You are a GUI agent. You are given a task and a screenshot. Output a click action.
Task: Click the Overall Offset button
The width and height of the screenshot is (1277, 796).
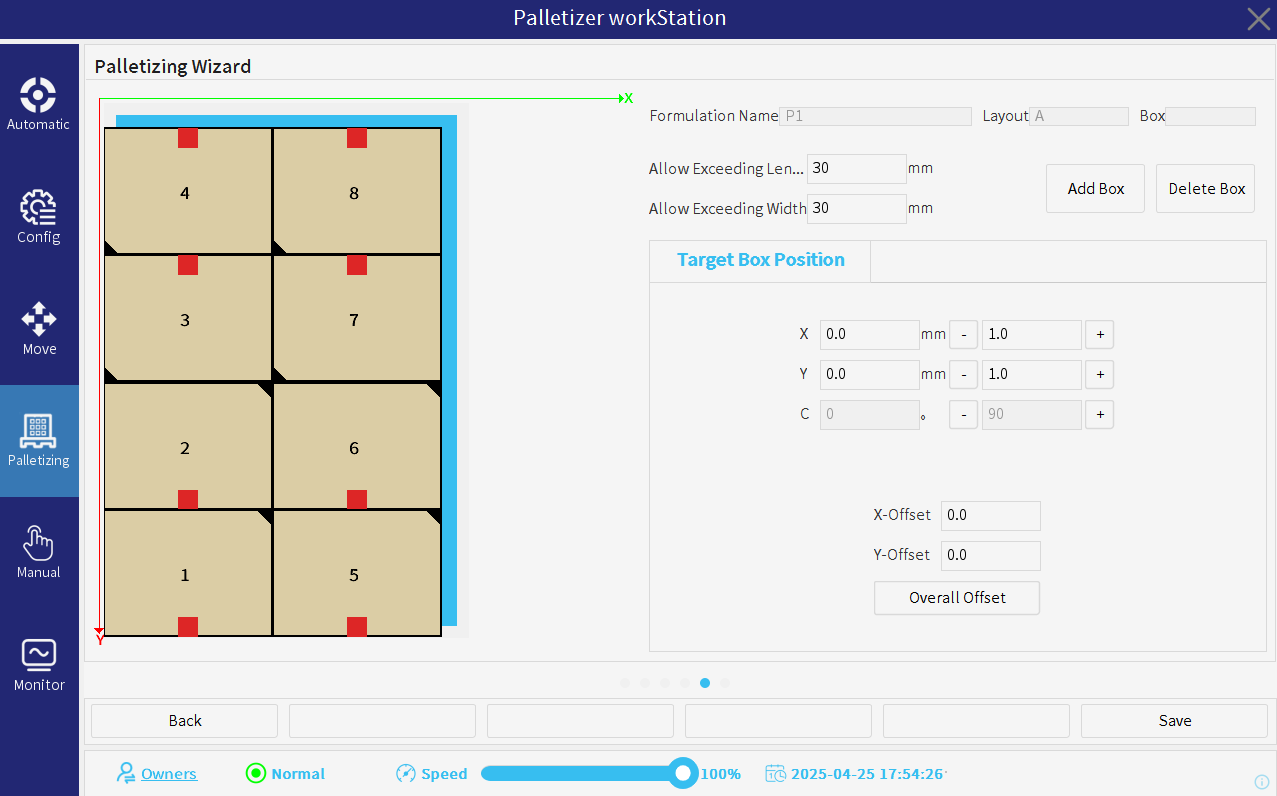[x=957, y=598]
